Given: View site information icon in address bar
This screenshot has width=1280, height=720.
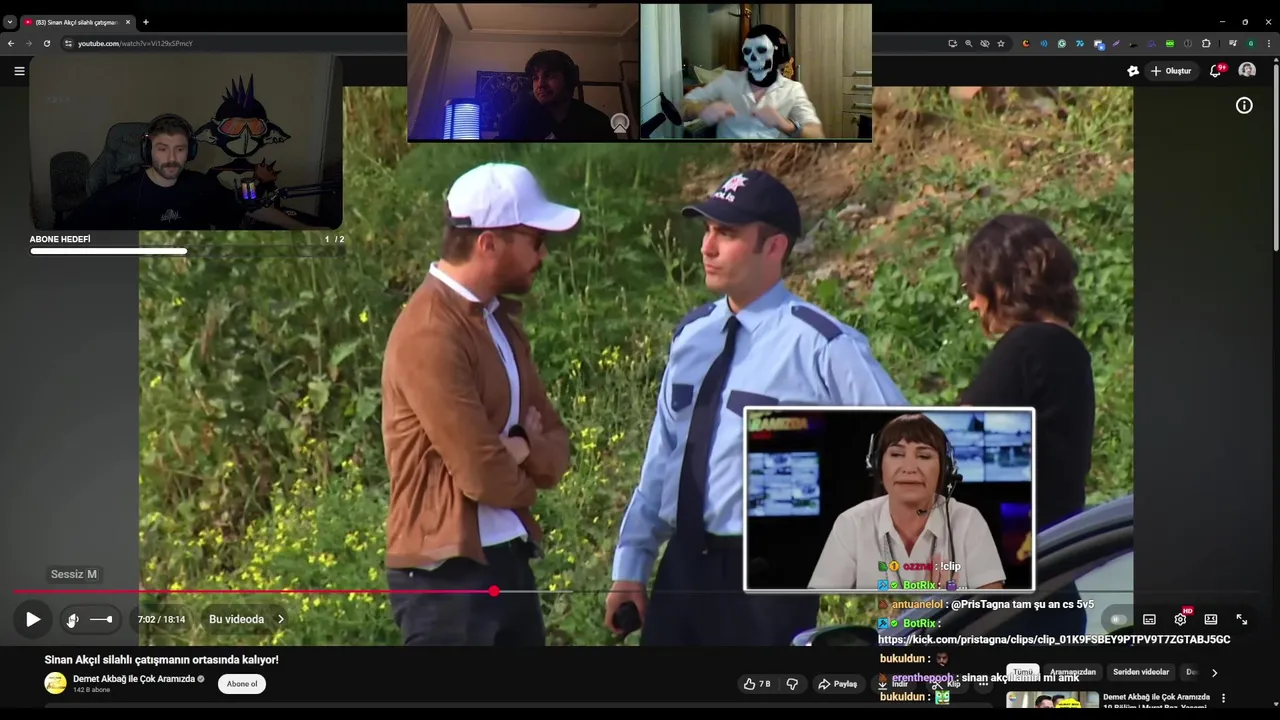Looking at the screenshot, I should point(68,43).
